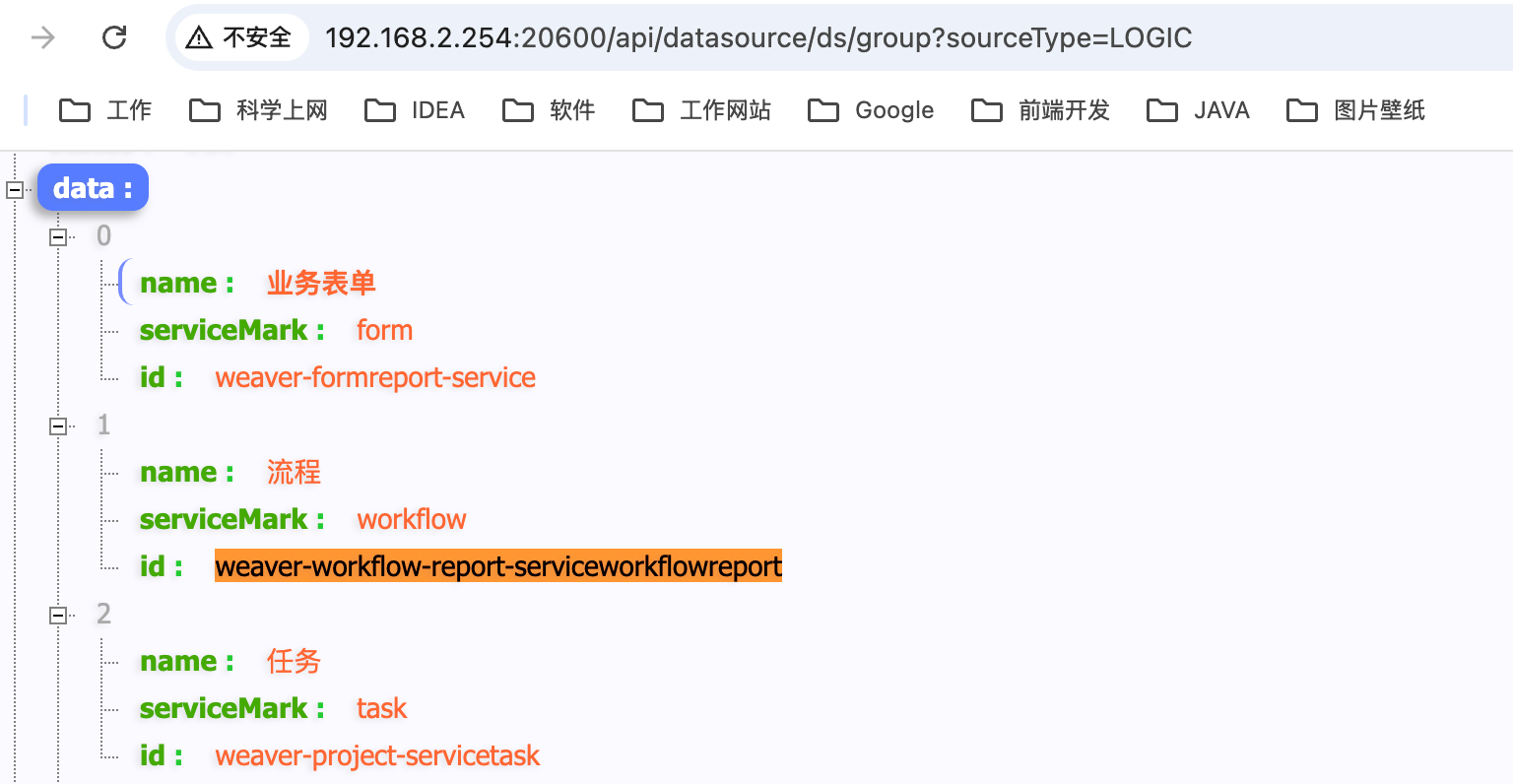Image resolution: width=1513 pixels, height=784 pixels.
Task: Click the highlighted weaver-workflow-report id value
Action: coord(497,566)
